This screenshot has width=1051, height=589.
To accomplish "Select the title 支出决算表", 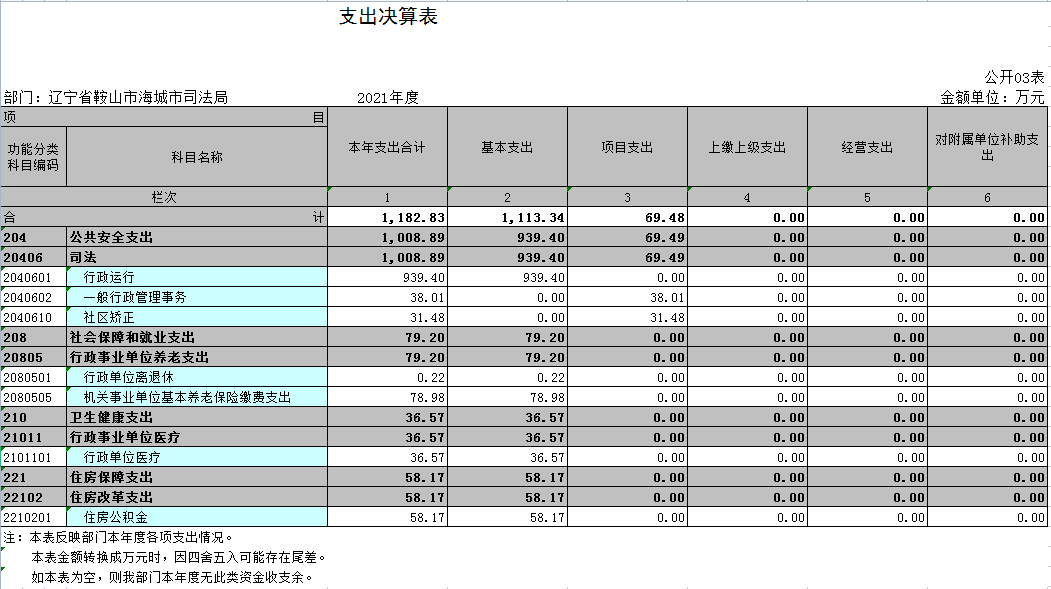I will [x=388, y=16].
